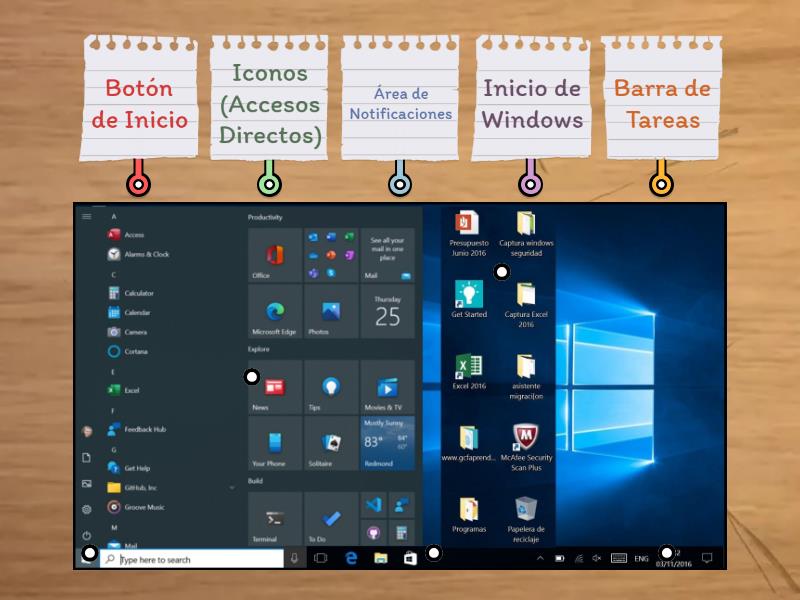Open Feedback Hub from app list
This screenshot has width=800, height=600.
(x=137, y=429)
